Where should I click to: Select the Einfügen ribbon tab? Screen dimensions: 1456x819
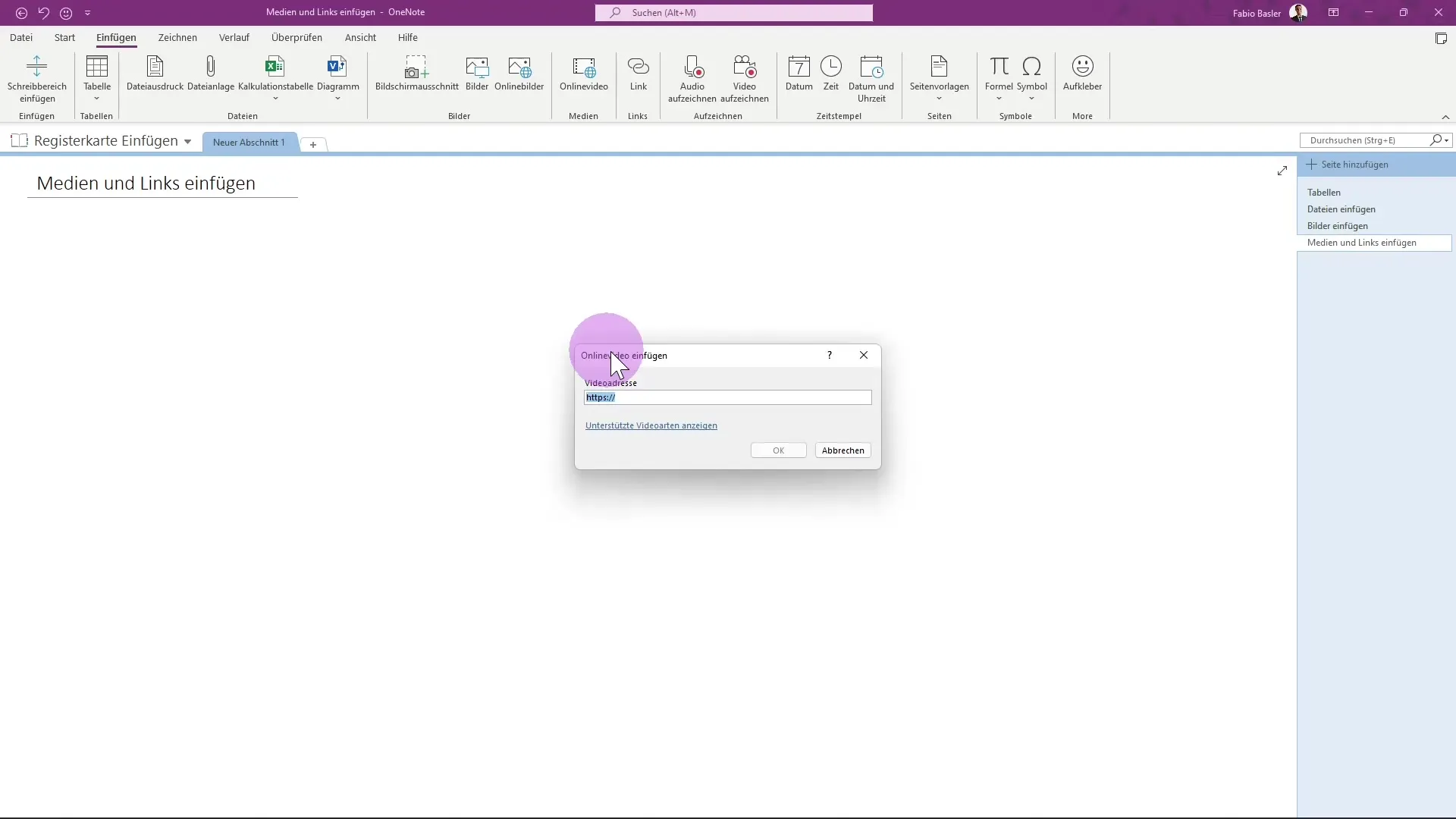[x=116, y=37]
